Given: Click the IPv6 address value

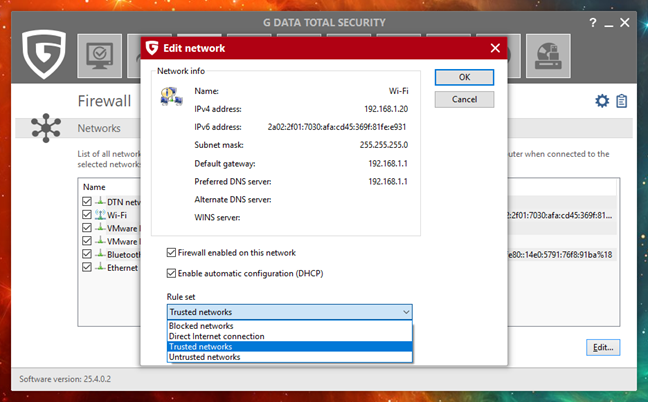Looking at the screenshot, I should click(x=337, y=127).
